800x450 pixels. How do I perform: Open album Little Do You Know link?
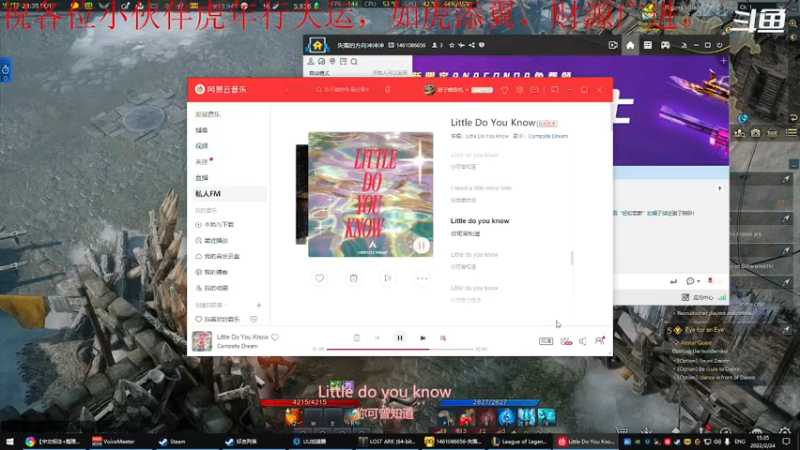pos(487,136)
